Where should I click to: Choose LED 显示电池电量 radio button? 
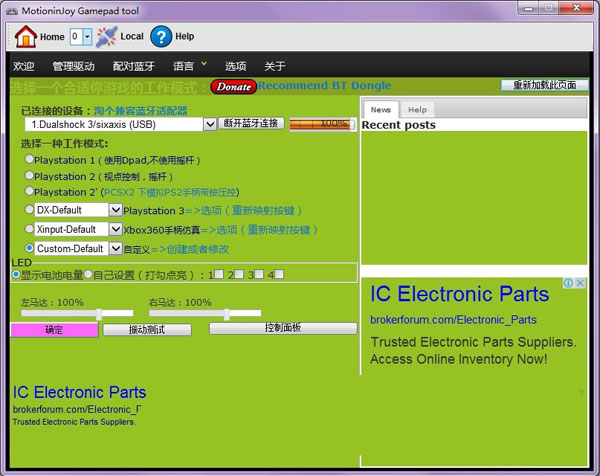pyautogui.click(x=16, y=274)
